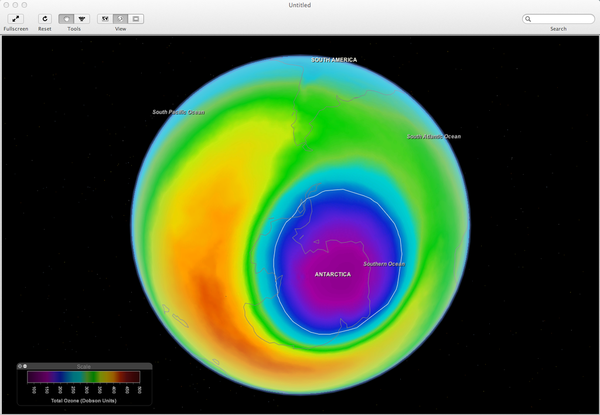
Task: Click the South Atlantic Ocean label
Action: point(434,136)
